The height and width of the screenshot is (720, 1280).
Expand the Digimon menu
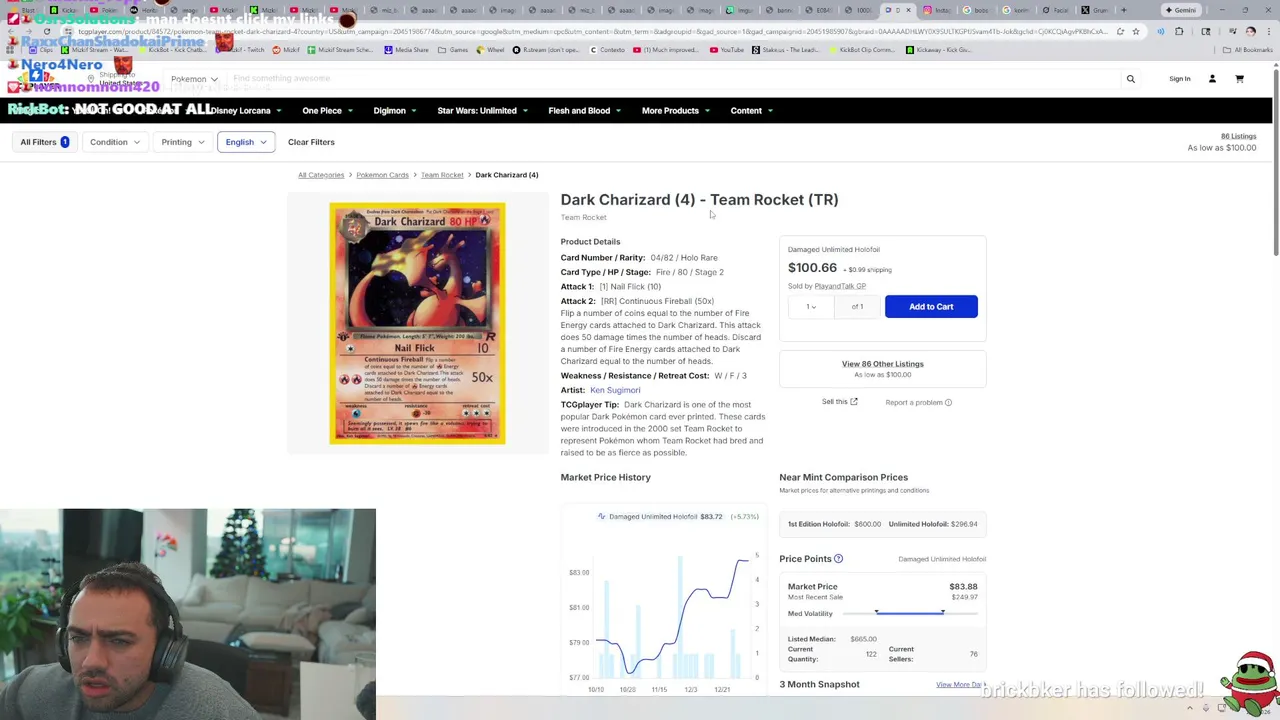(x=395, y=111)
